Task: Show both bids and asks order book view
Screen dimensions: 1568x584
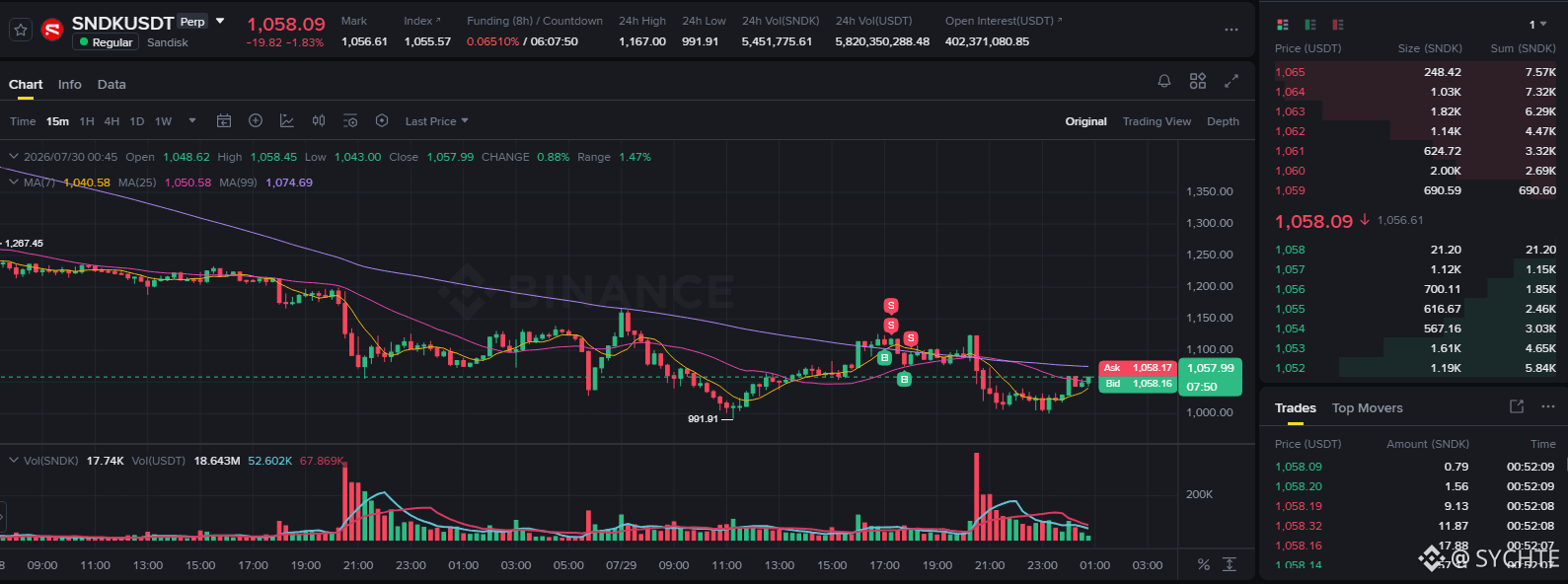Action: 1283,25
